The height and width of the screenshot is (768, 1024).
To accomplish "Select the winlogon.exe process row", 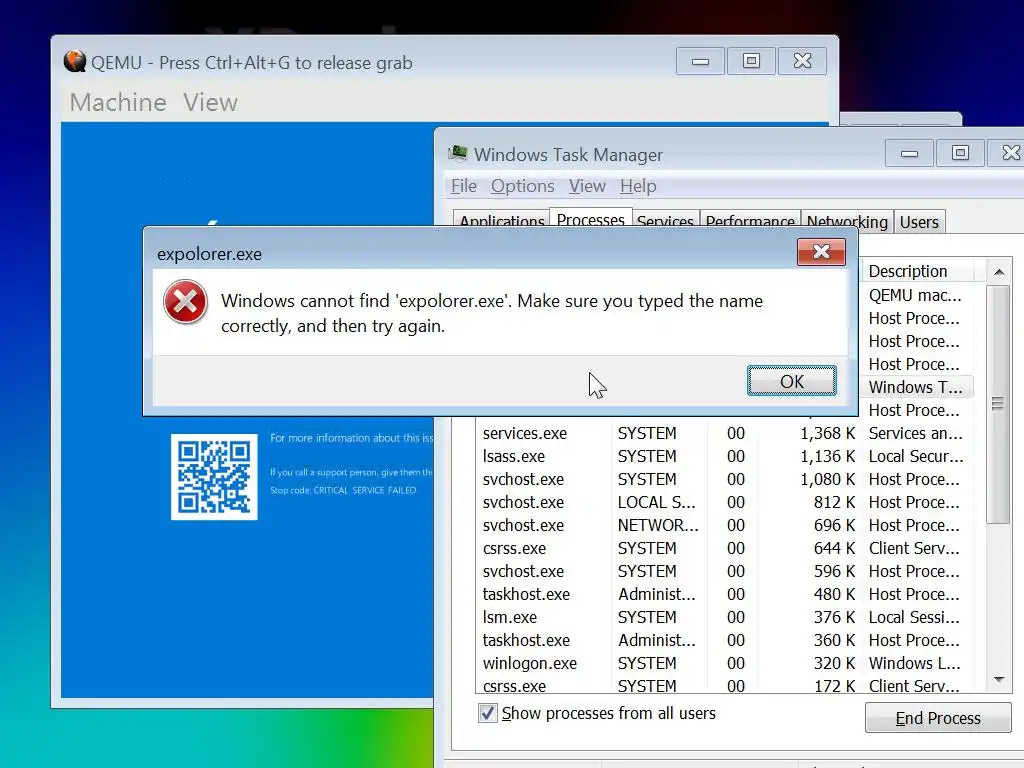I will pos(725,663).
